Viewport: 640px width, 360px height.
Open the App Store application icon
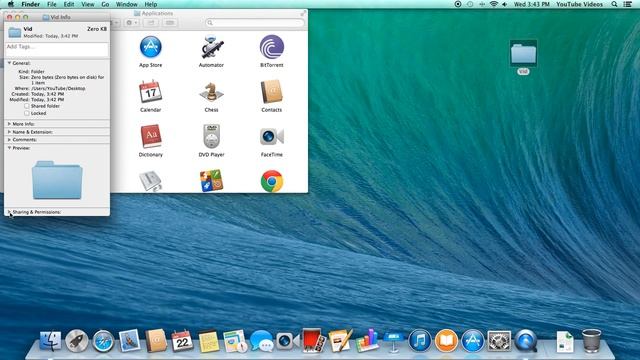click(151, 47)
